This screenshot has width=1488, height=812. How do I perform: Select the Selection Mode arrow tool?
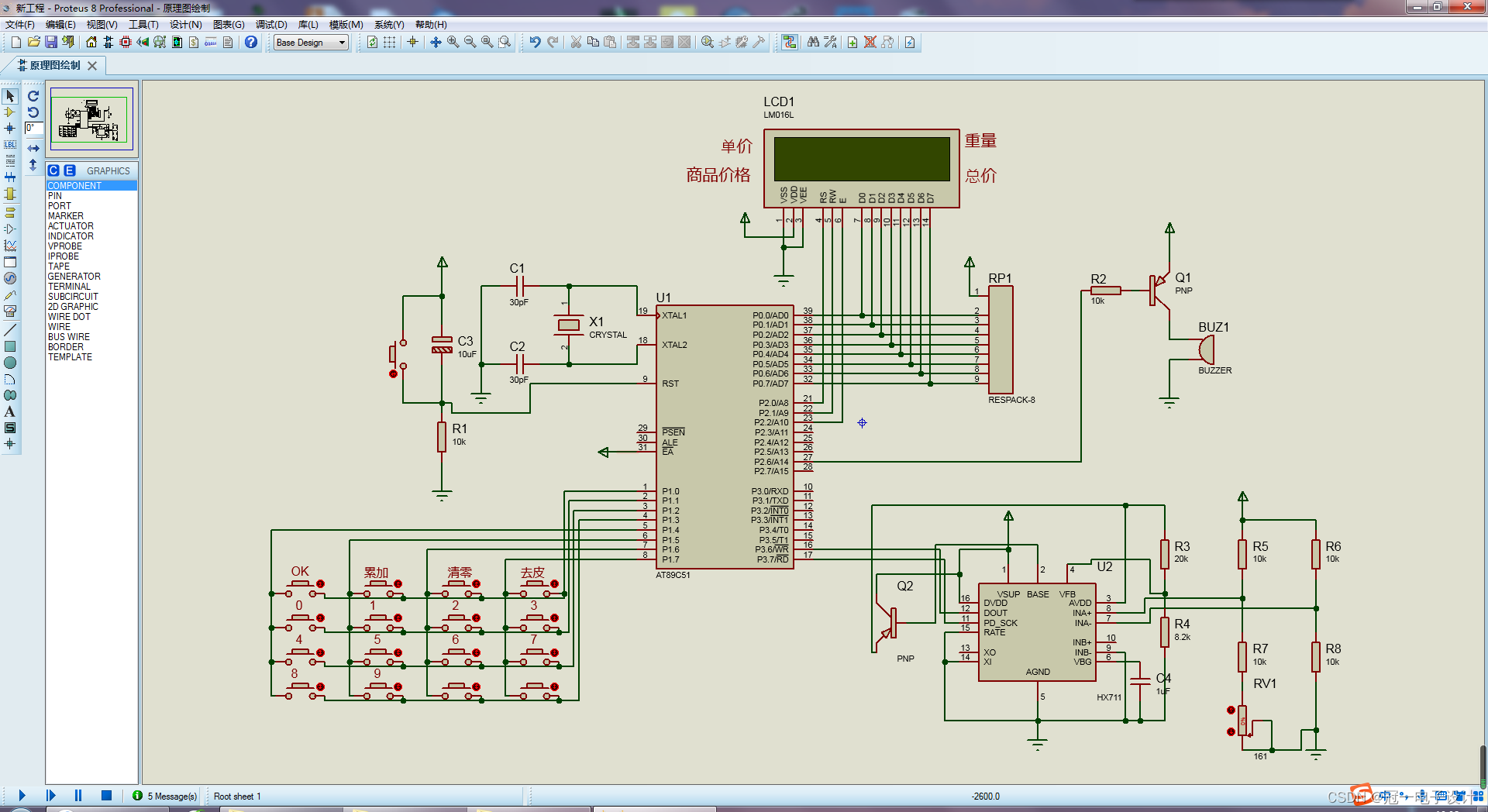click(10, 96)
